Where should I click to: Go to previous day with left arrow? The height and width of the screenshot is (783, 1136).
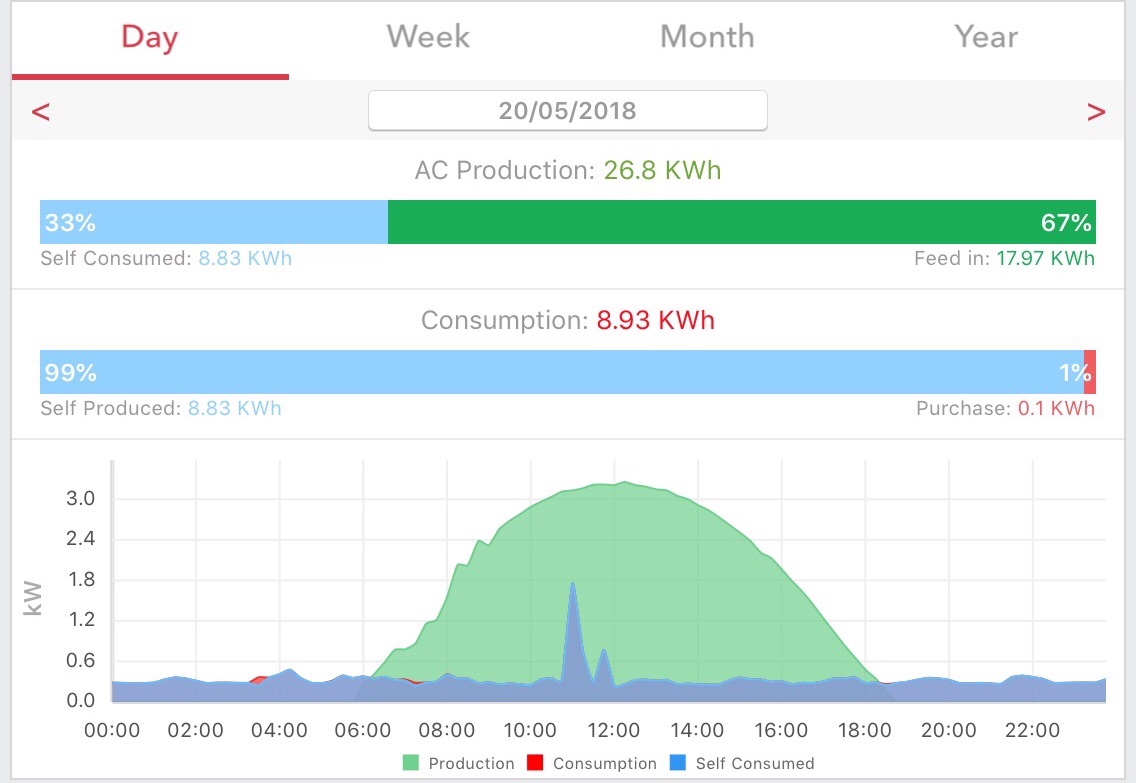(41, 112)
